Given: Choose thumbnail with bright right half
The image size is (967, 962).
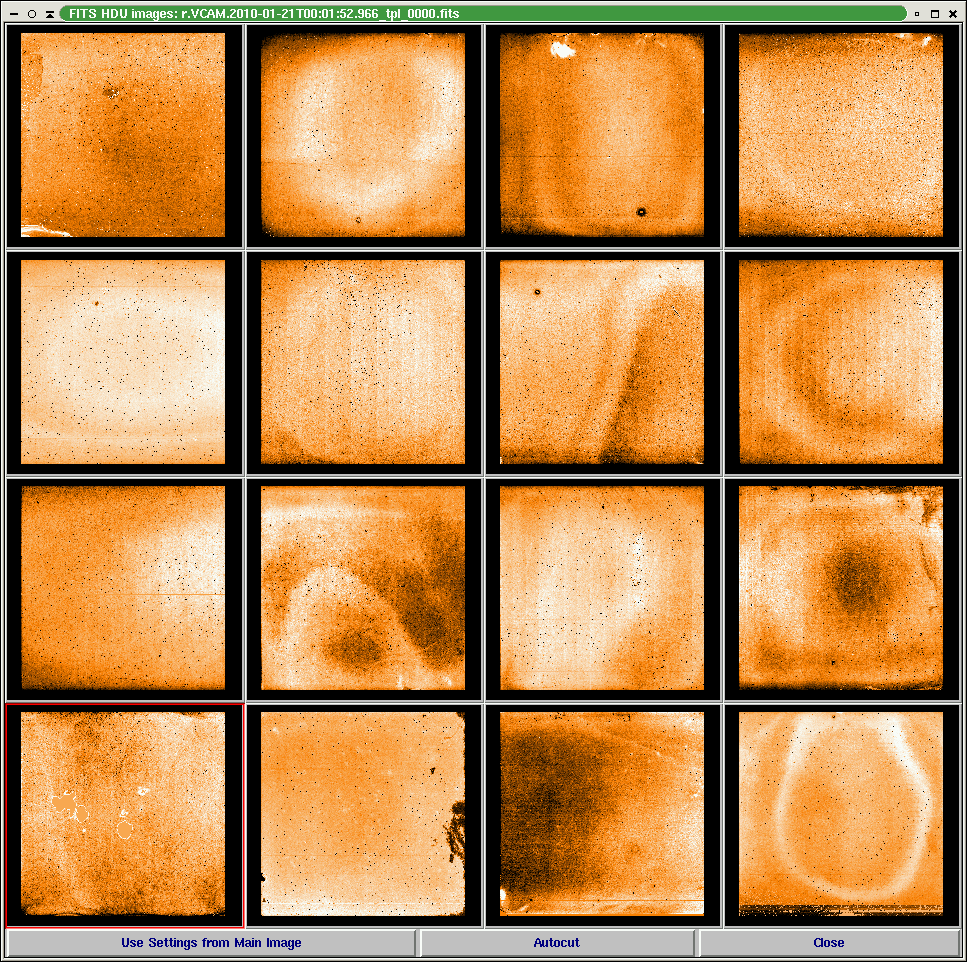Looking at the screenshot, I should pos(124,589).
